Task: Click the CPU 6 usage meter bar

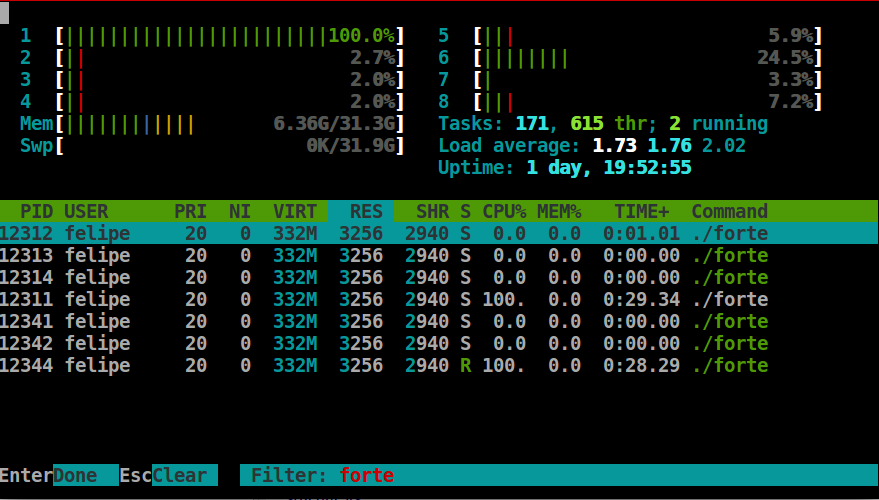Action: pyautogui.click(x=648, y=58)
